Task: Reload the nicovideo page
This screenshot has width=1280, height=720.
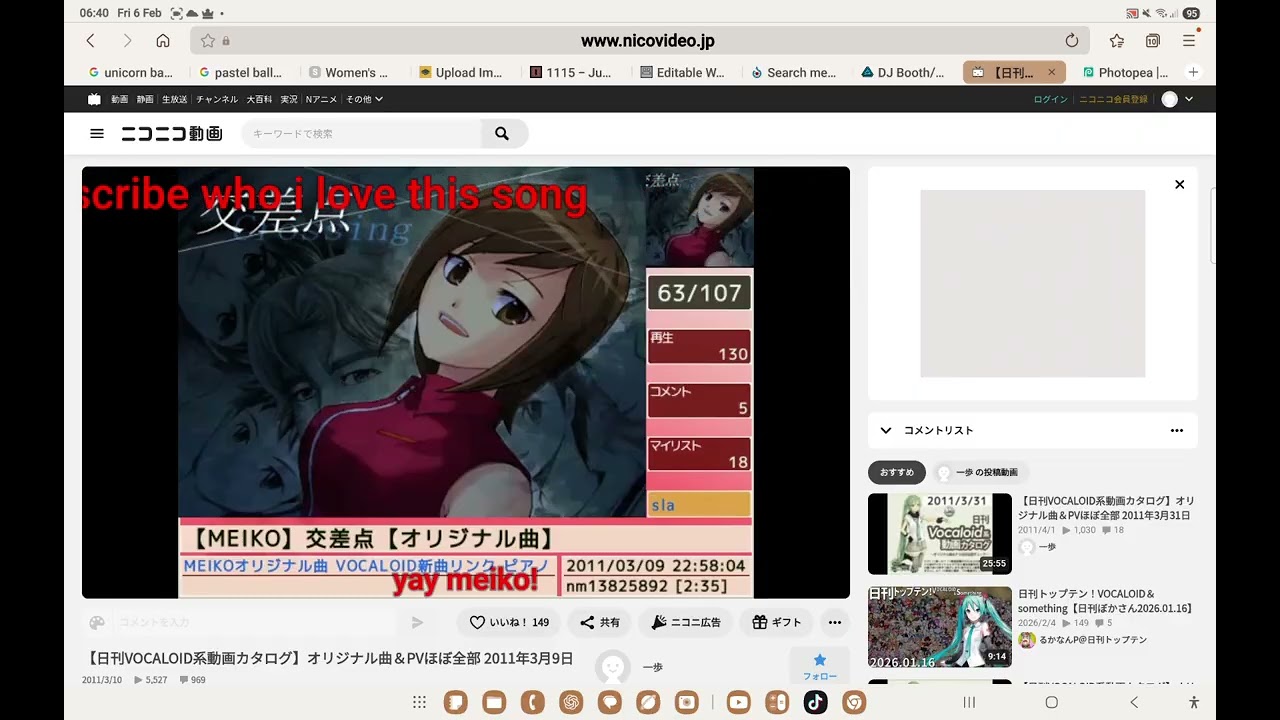Action: pos(1072,41)
